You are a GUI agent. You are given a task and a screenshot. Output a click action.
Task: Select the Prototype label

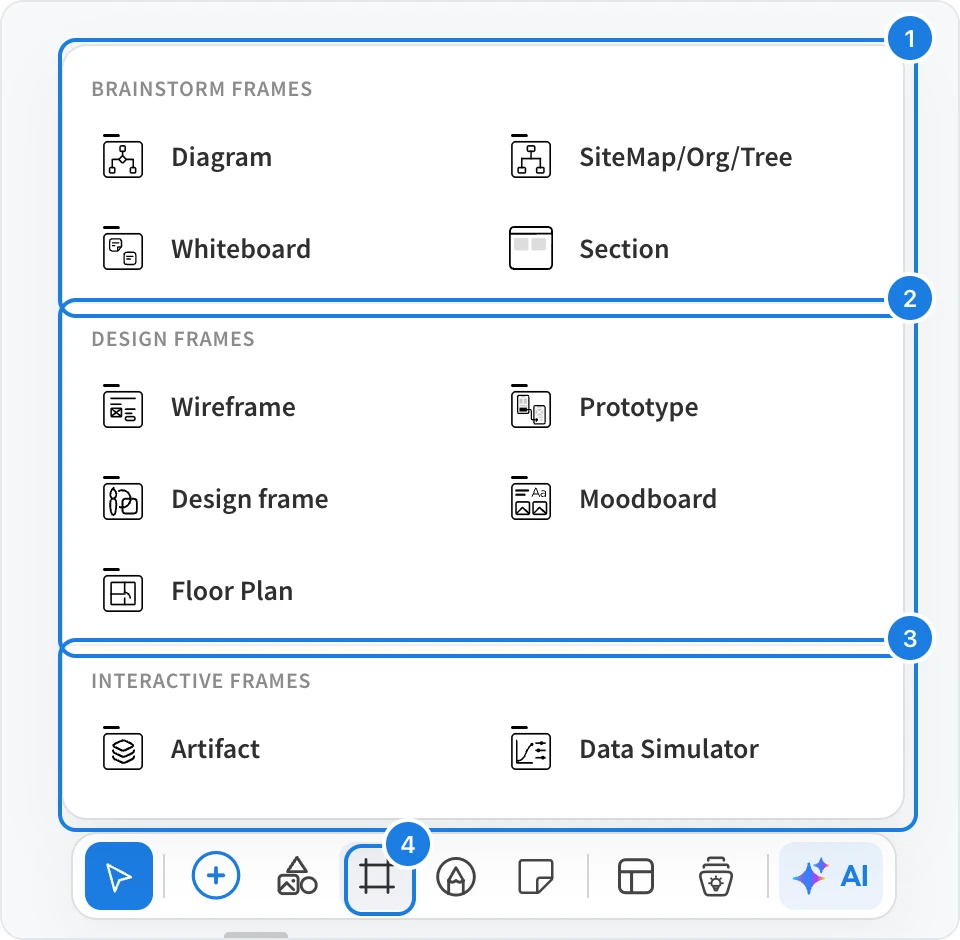pyautogui.click(x=639, y=408)
